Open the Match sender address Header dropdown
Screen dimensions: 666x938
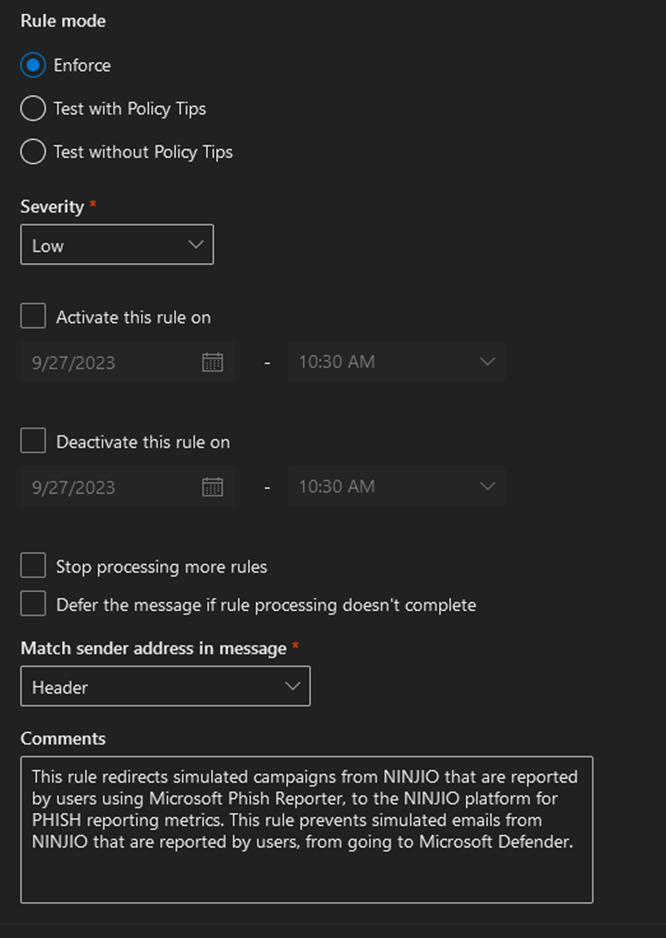point(165,687)
